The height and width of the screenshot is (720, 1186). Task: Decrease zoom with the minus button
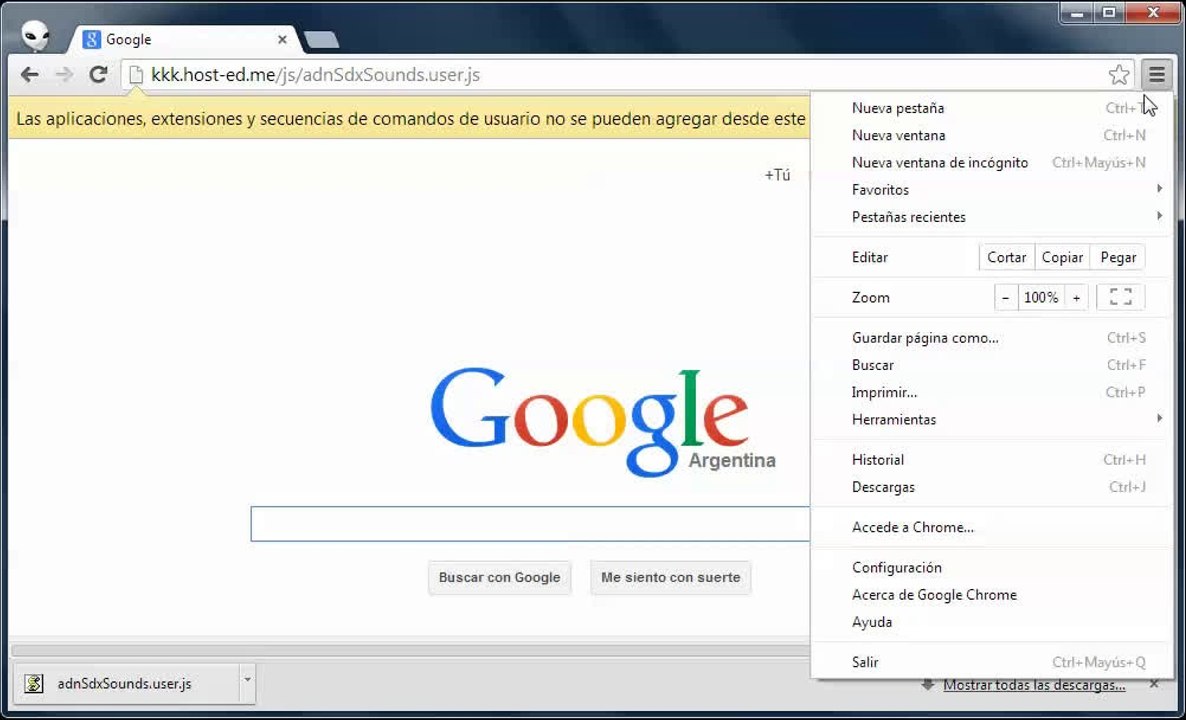click(1005, 298)
